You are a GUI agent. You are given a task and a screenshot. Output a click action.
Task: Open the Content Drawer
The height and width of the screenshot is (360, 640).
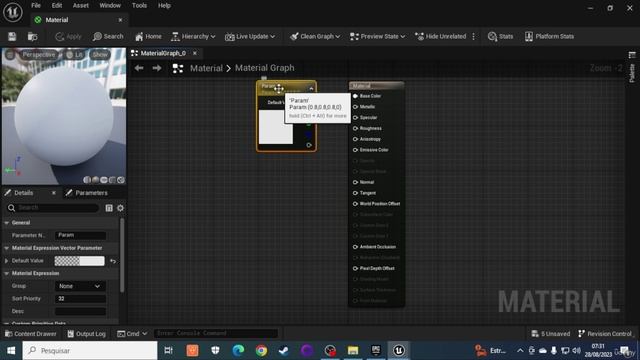click(x=31, y=334)
